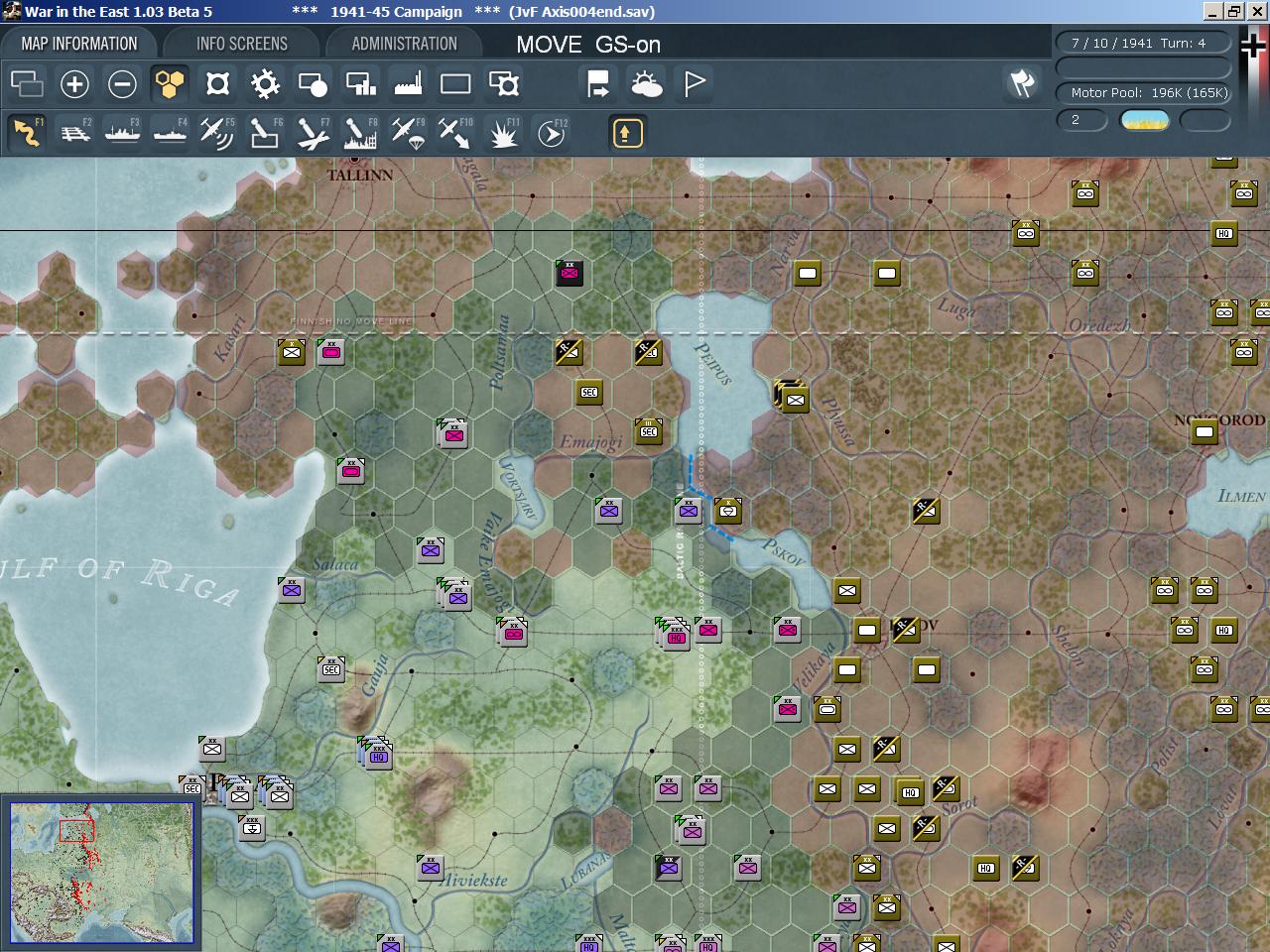Toggle the rectangle with bars supply icon

tap(360, 84)
